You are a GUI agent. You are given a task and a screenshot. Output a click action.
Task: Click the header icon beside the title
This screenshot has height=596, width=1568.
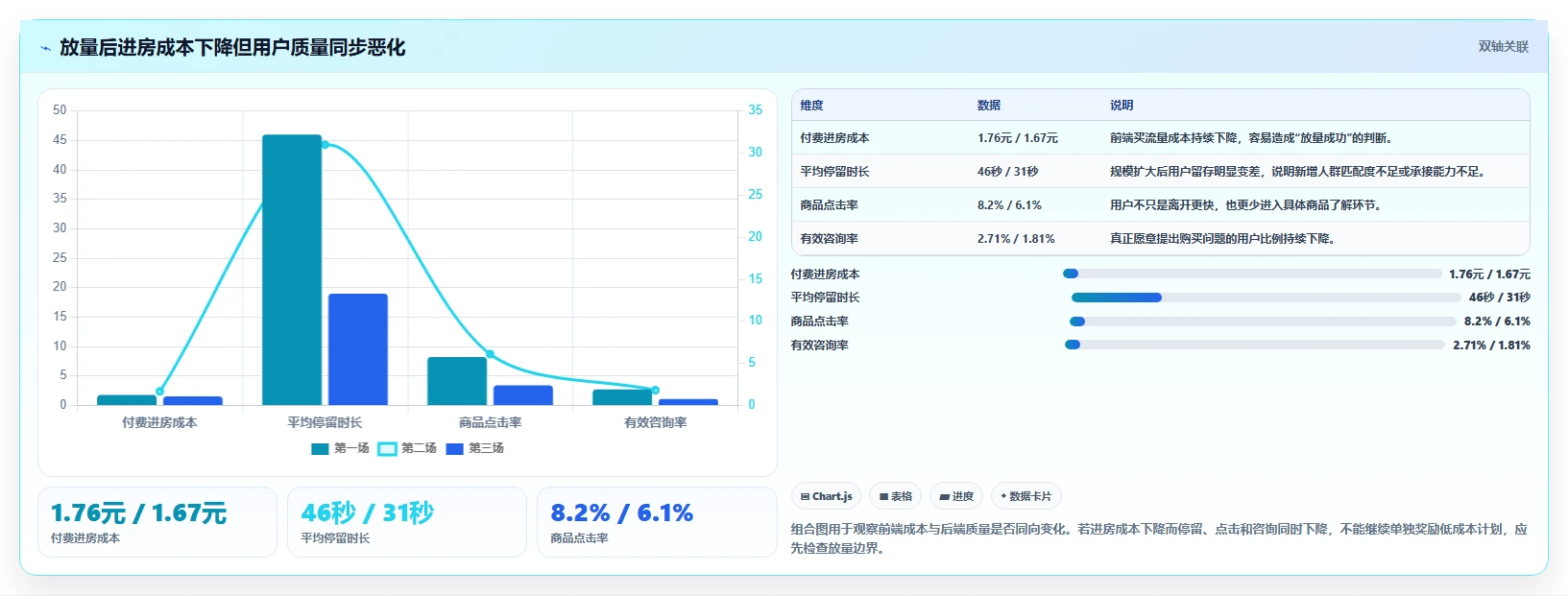click(x=45, y=48)
